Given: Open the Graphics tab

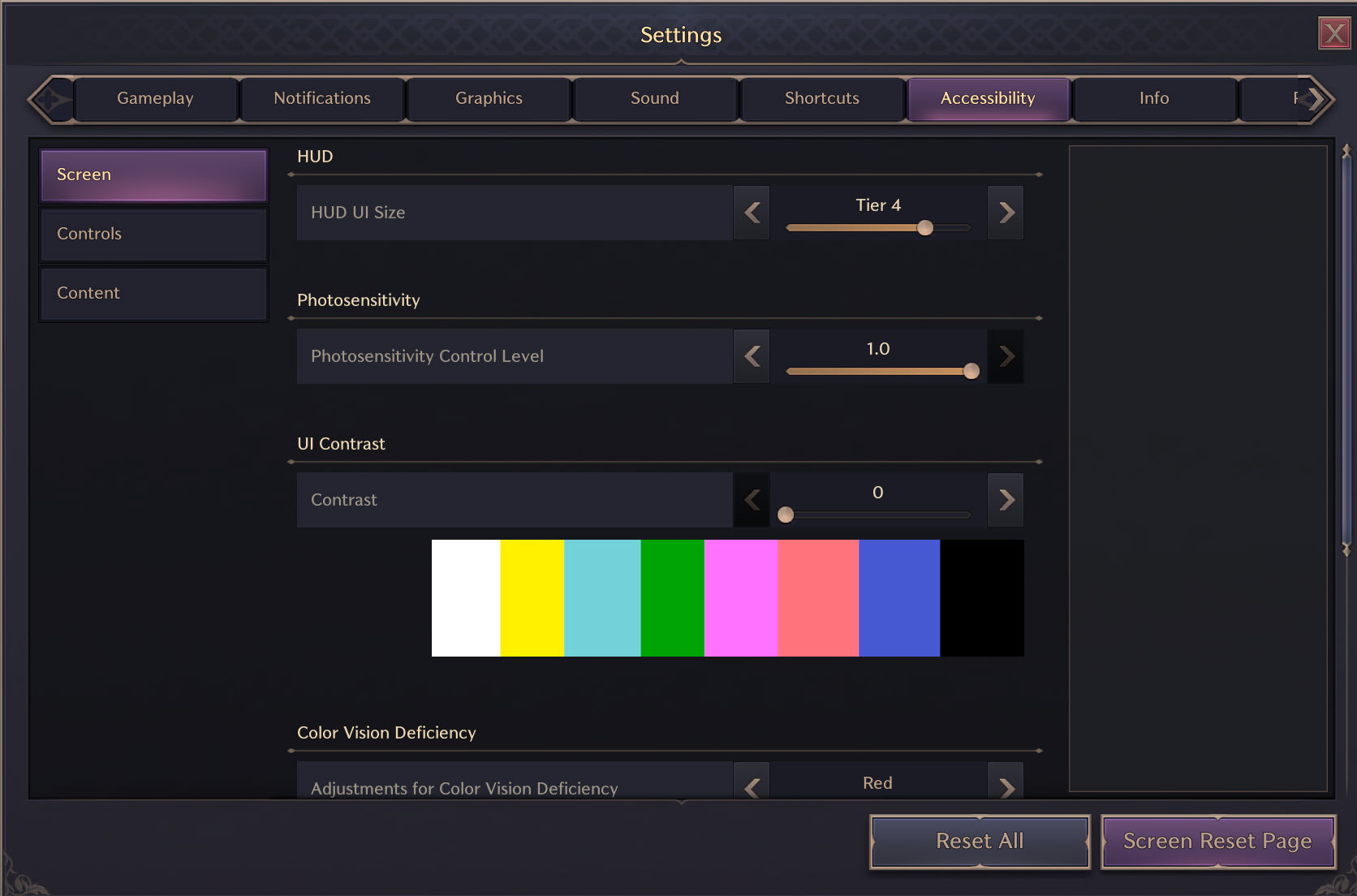Looking at the screenshot, I should coord(489,98).
